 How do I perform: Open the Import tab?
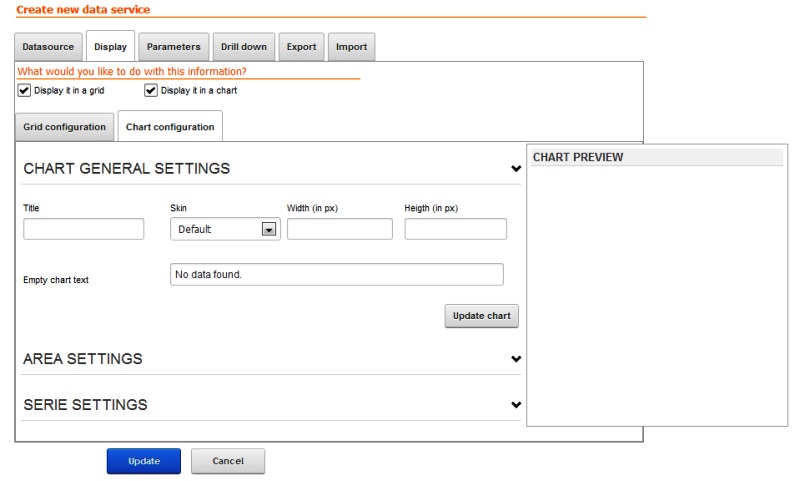pyautogui.click(x=352, y=47)
